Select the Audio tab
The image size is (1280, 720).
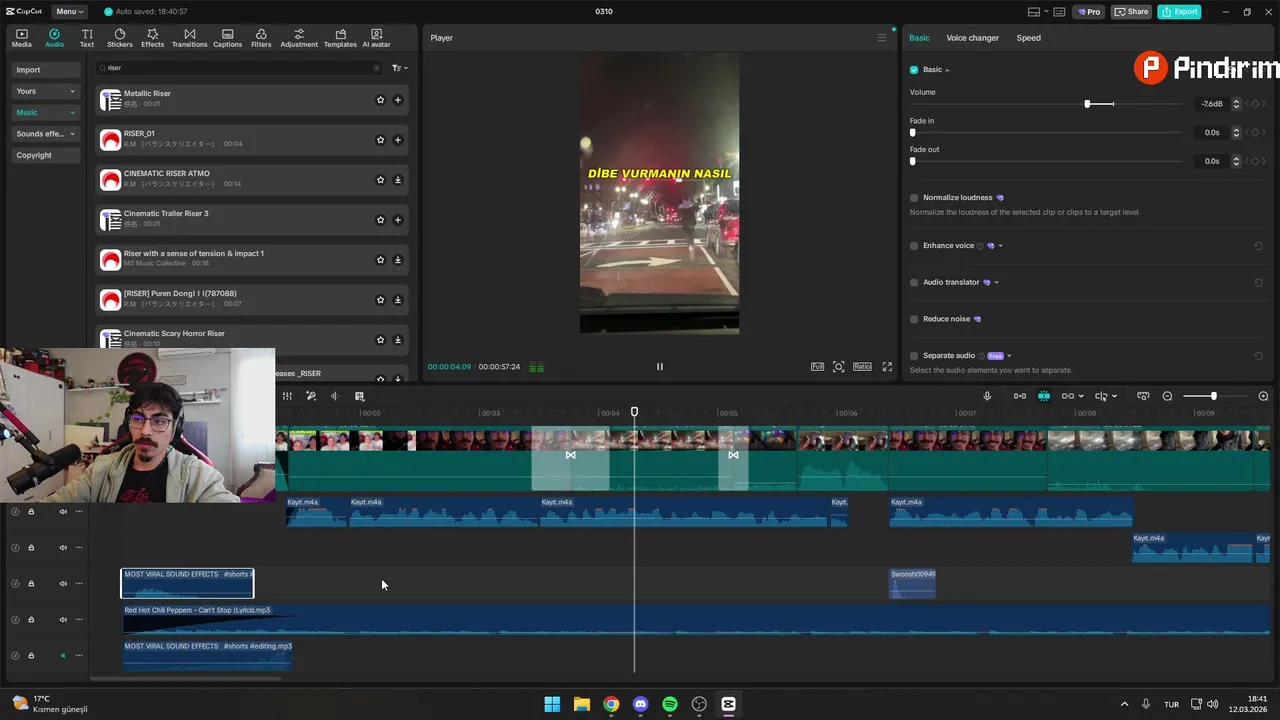click(x=54, y=38)
